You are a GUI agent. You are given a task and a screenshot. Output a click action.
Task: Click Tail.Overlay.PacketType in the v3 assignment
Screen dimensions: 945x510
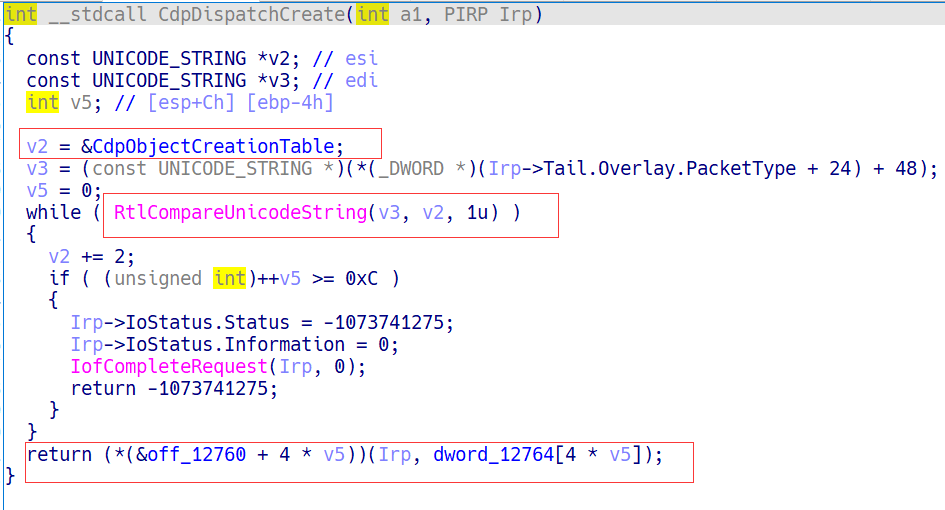(669, 168)
